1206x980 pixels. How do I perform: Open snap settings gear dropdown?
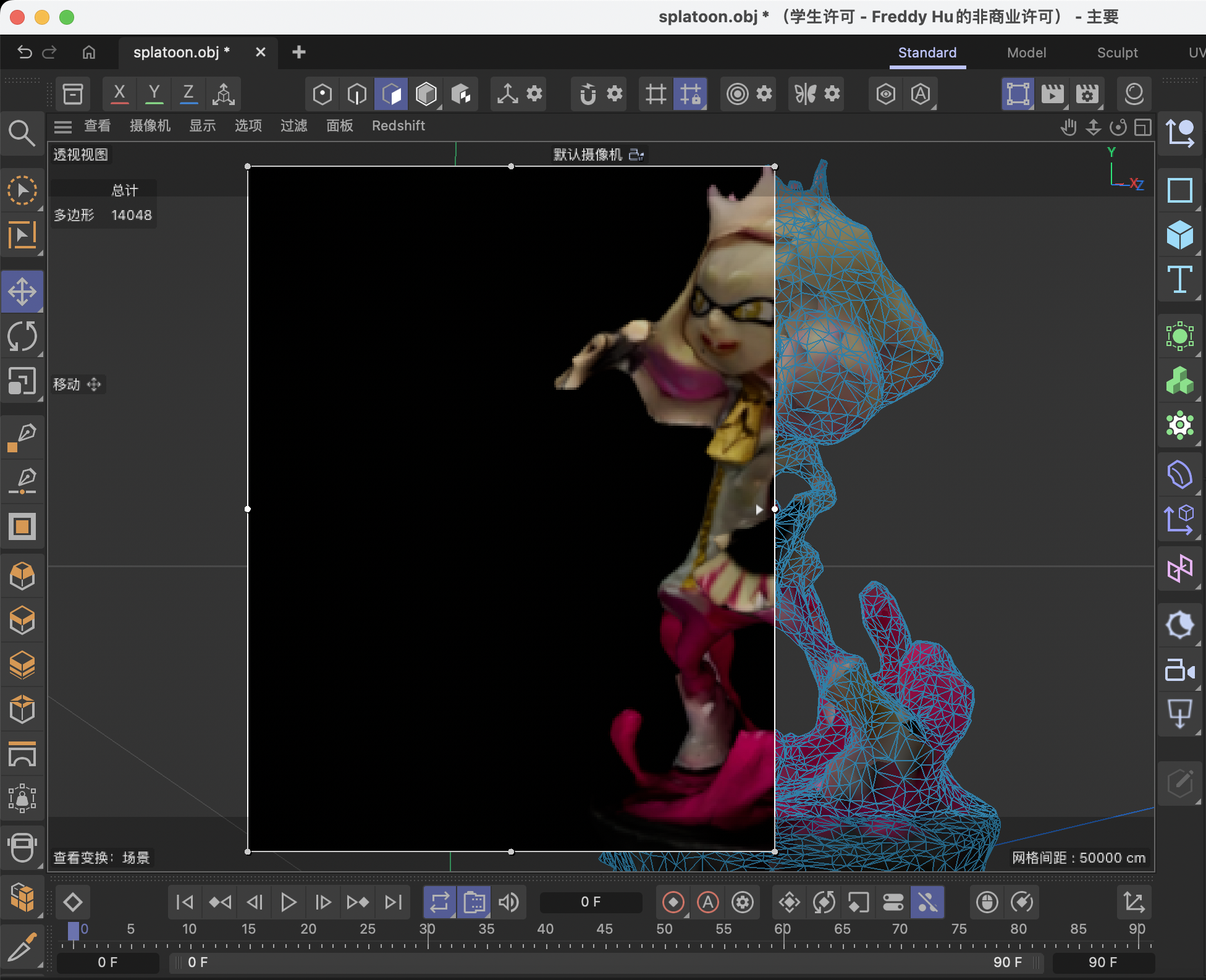[x=614, y=94]
